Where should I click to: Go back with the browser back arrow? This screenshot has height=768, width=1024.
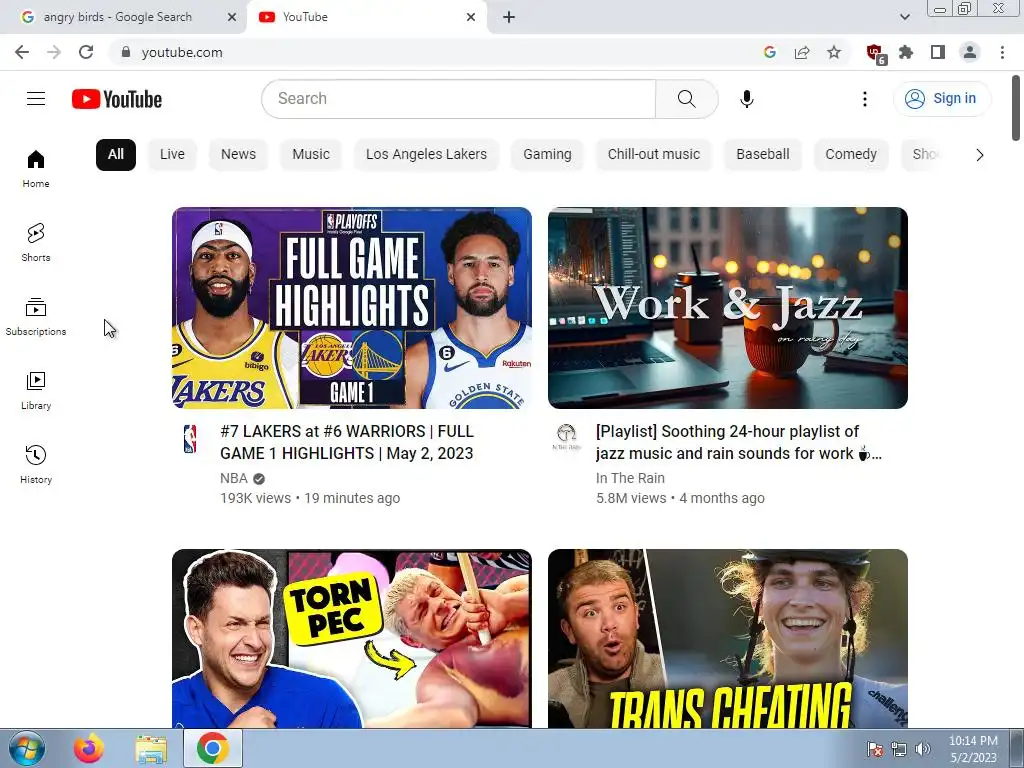(x=22, y=52)
